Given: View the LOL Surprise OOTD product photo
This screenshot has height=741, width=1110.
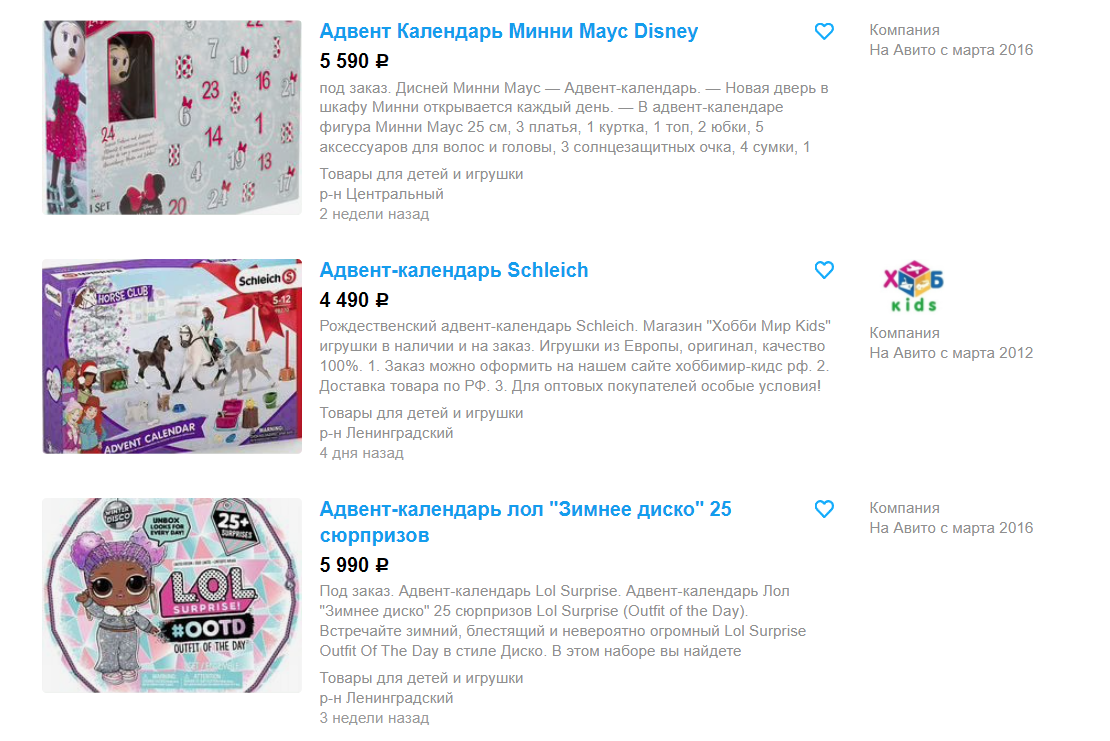Looking at the screenshot, I should [172, 595].
